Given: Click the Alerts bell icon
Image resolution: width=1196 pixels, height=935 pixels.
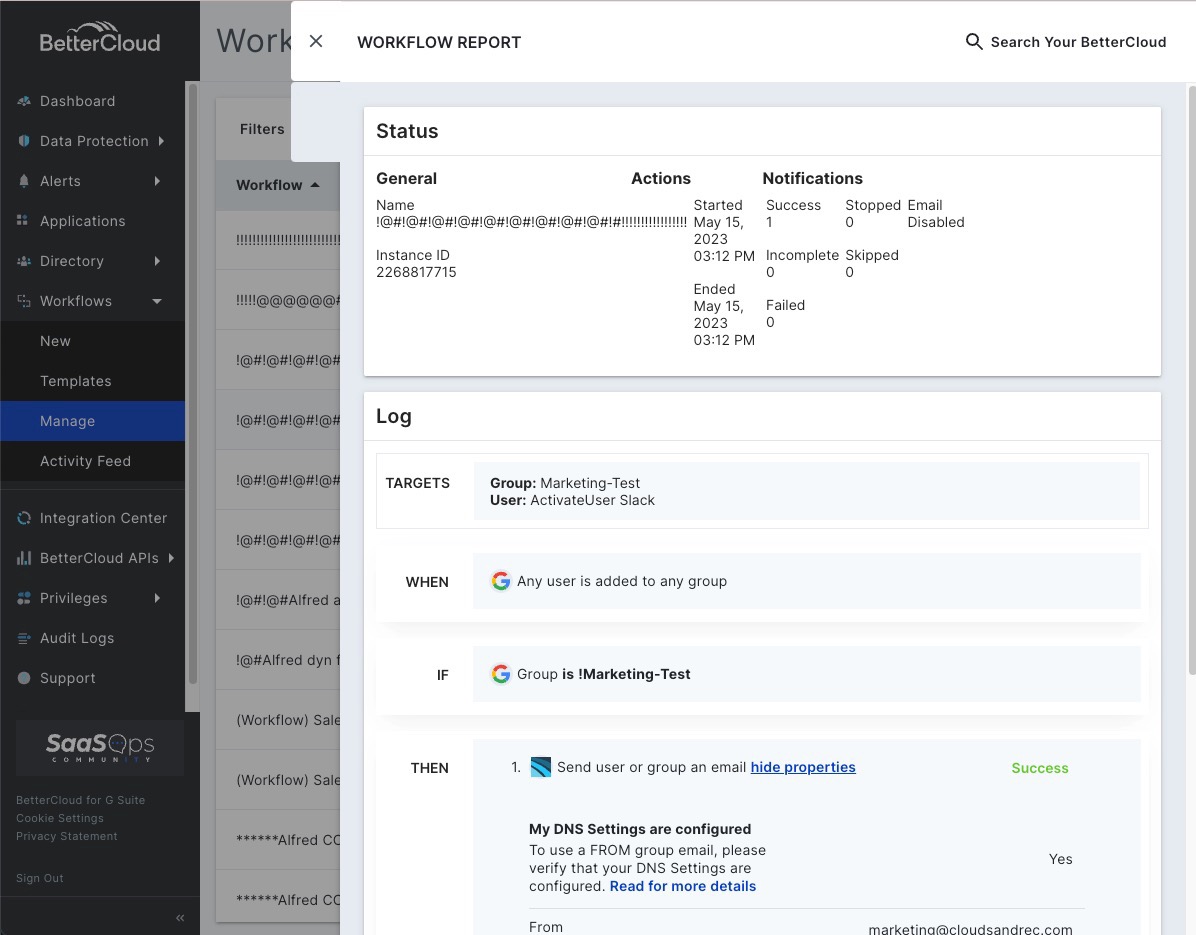Looking at the screenshot, I should [x=22, y=181].
